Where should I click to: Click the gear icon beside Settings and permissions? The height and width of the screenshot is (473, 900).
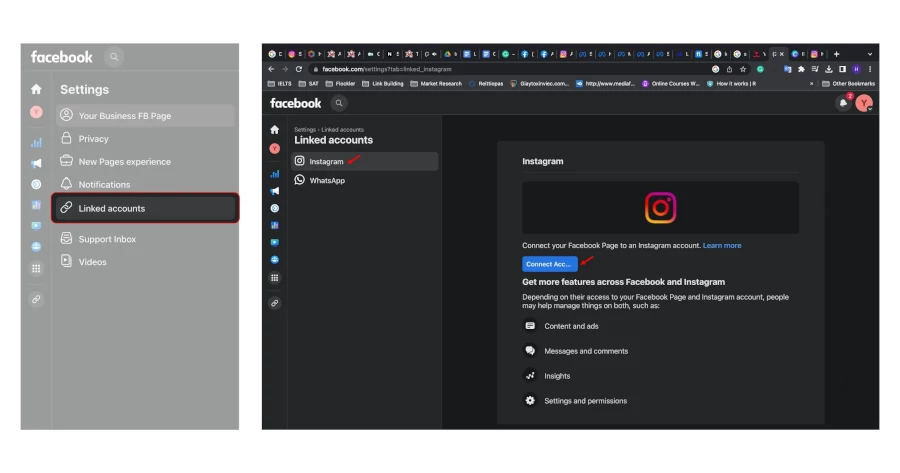point(530,400)
